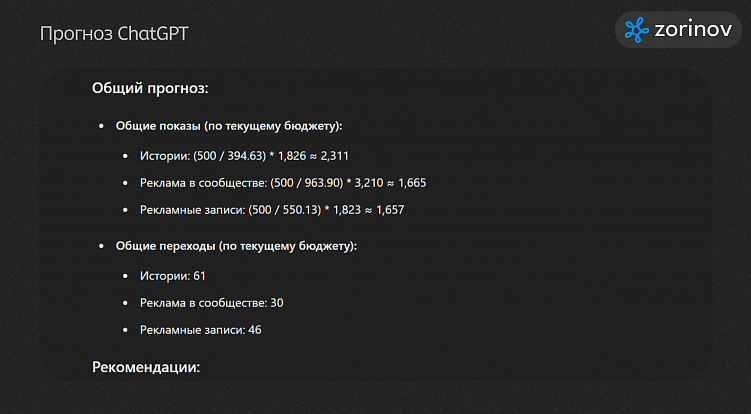The width and height of the screenshot is (751, 414).
Task: Click the bullet before "Истории: 61"
Action: pos(125,275)
